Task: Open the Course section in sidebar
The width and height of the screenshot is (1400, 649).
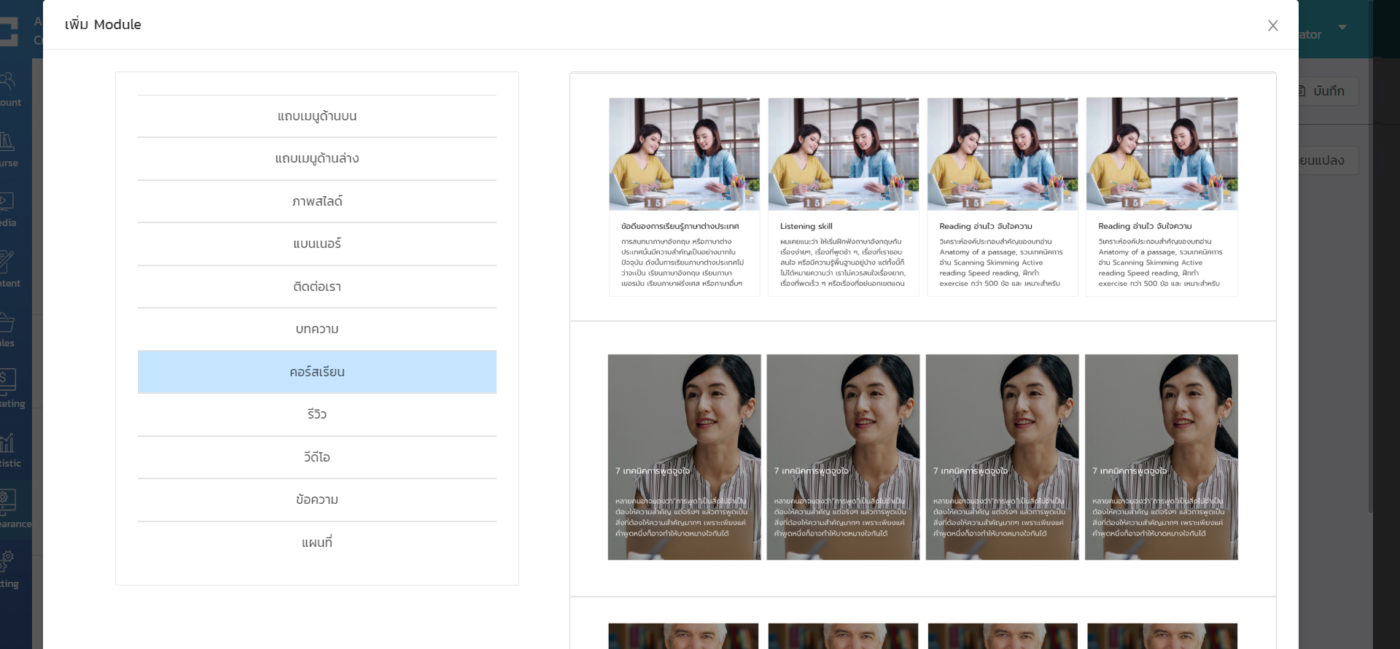Action: [x=10, y=148]
